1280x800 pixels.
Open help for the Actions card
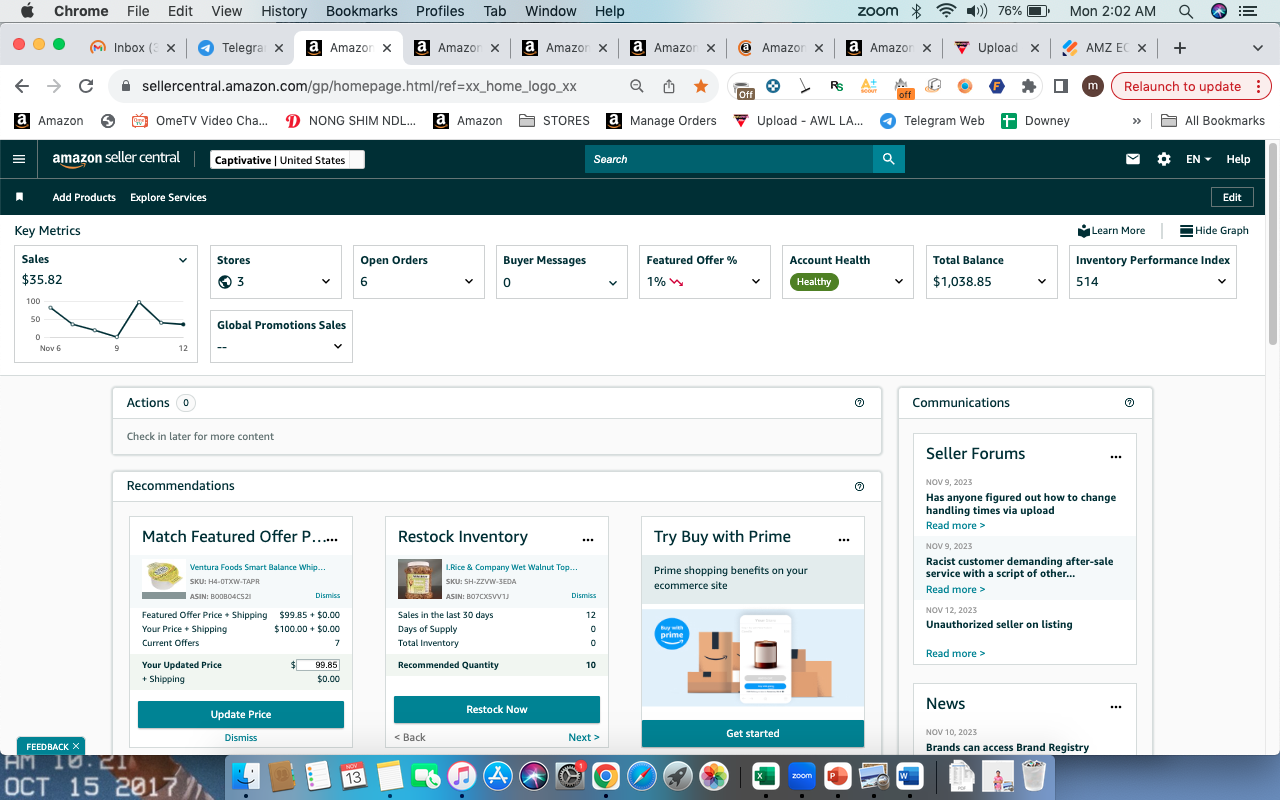coord(859,403)
